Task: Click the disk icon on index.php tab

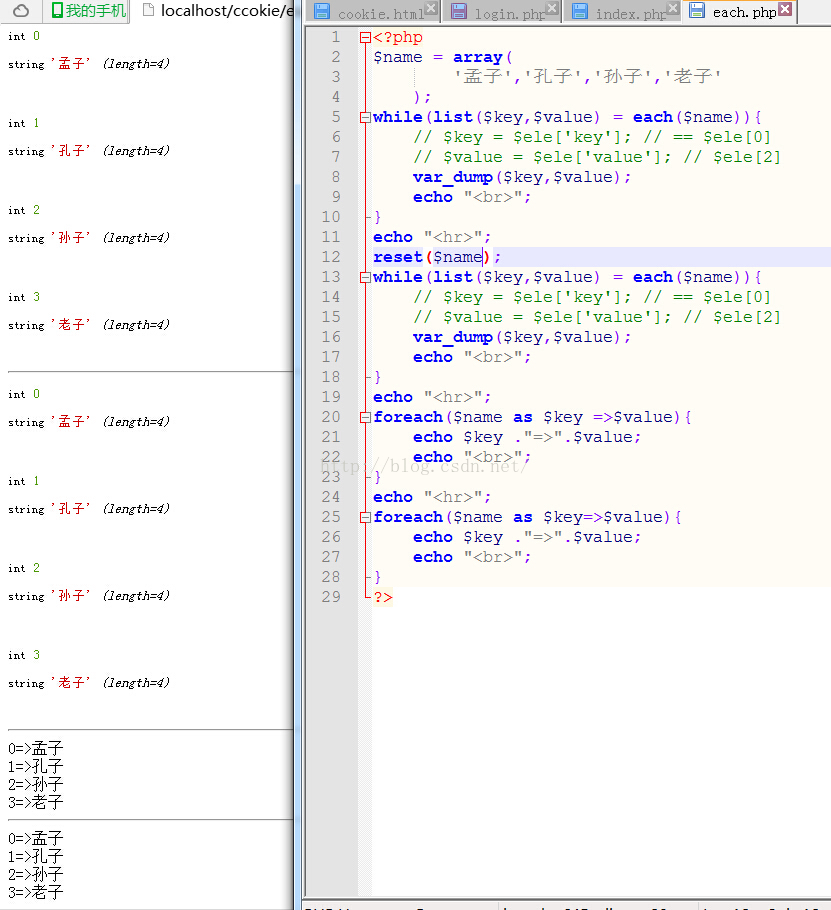Action: (x=579, y=12)
